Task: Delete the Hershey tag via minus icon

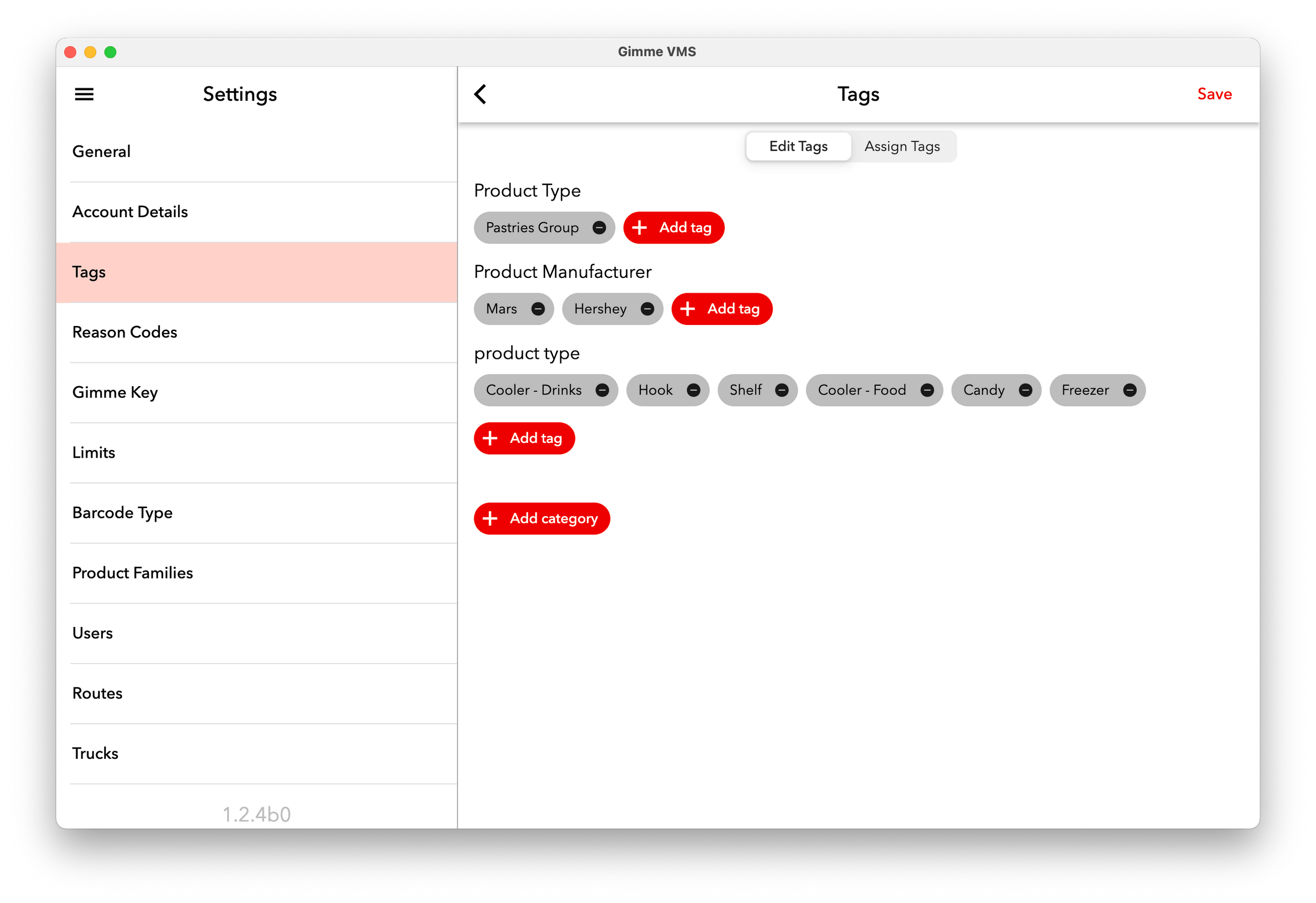Action: pos(647,309)
